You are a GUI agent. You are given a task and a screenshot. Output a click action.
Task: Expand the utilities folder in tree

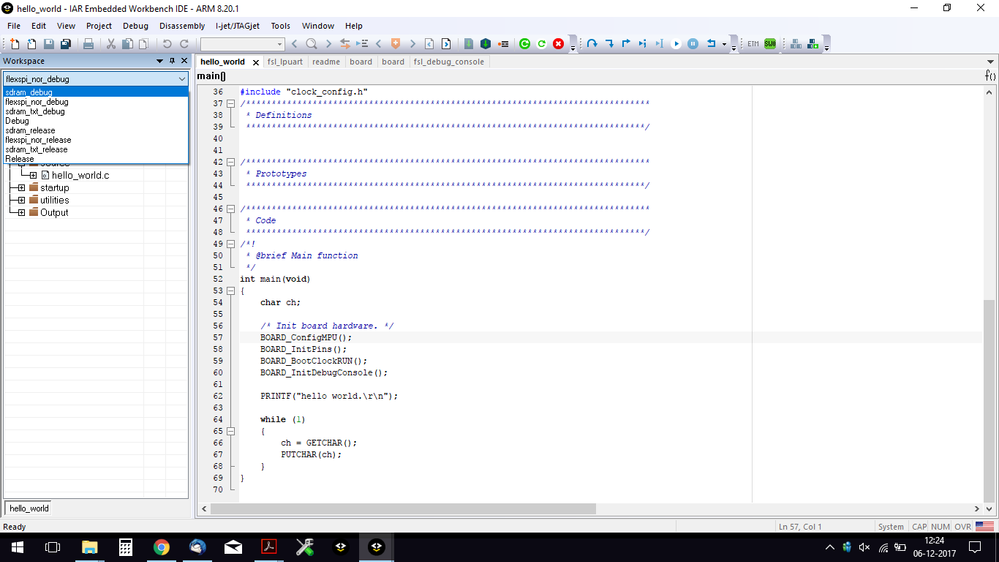coord(21,200)
